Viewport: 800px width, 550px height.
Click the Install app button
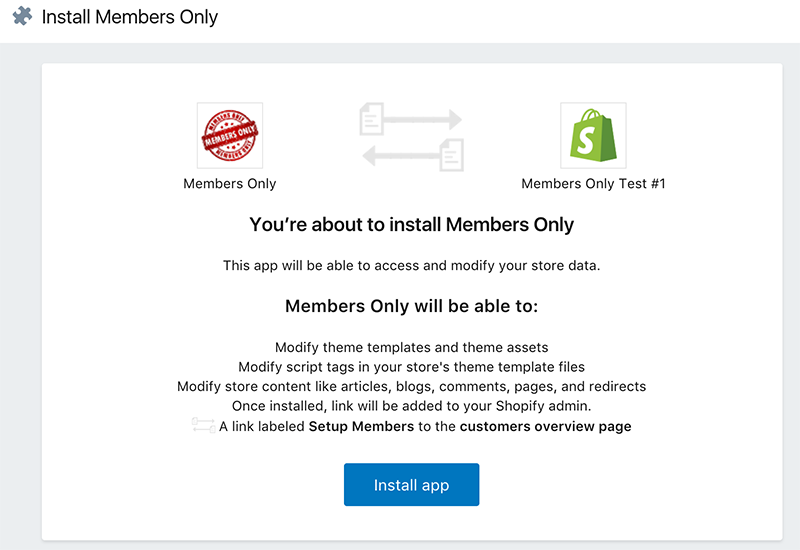coord(411,485)
